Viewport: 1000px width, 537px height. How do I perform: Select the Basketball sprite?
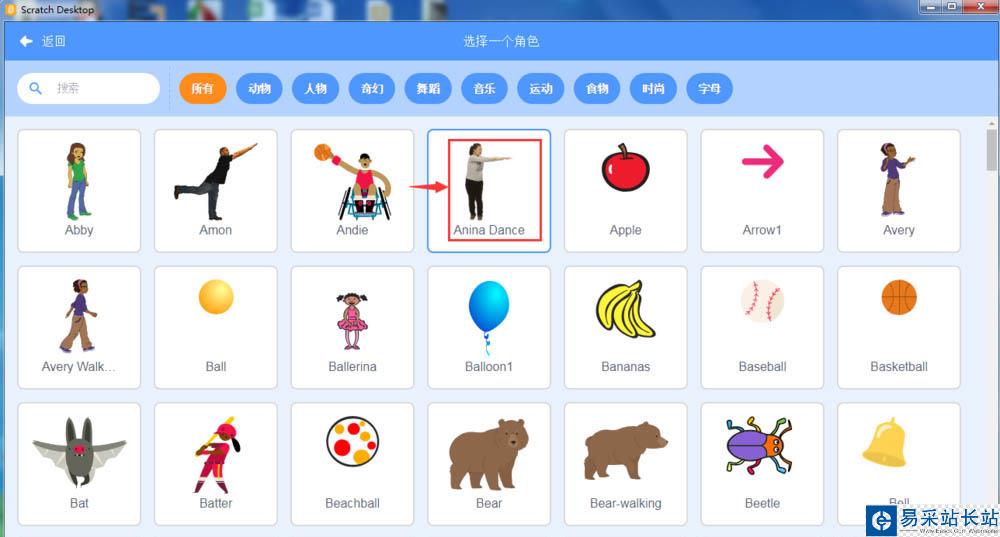[899, 327]
